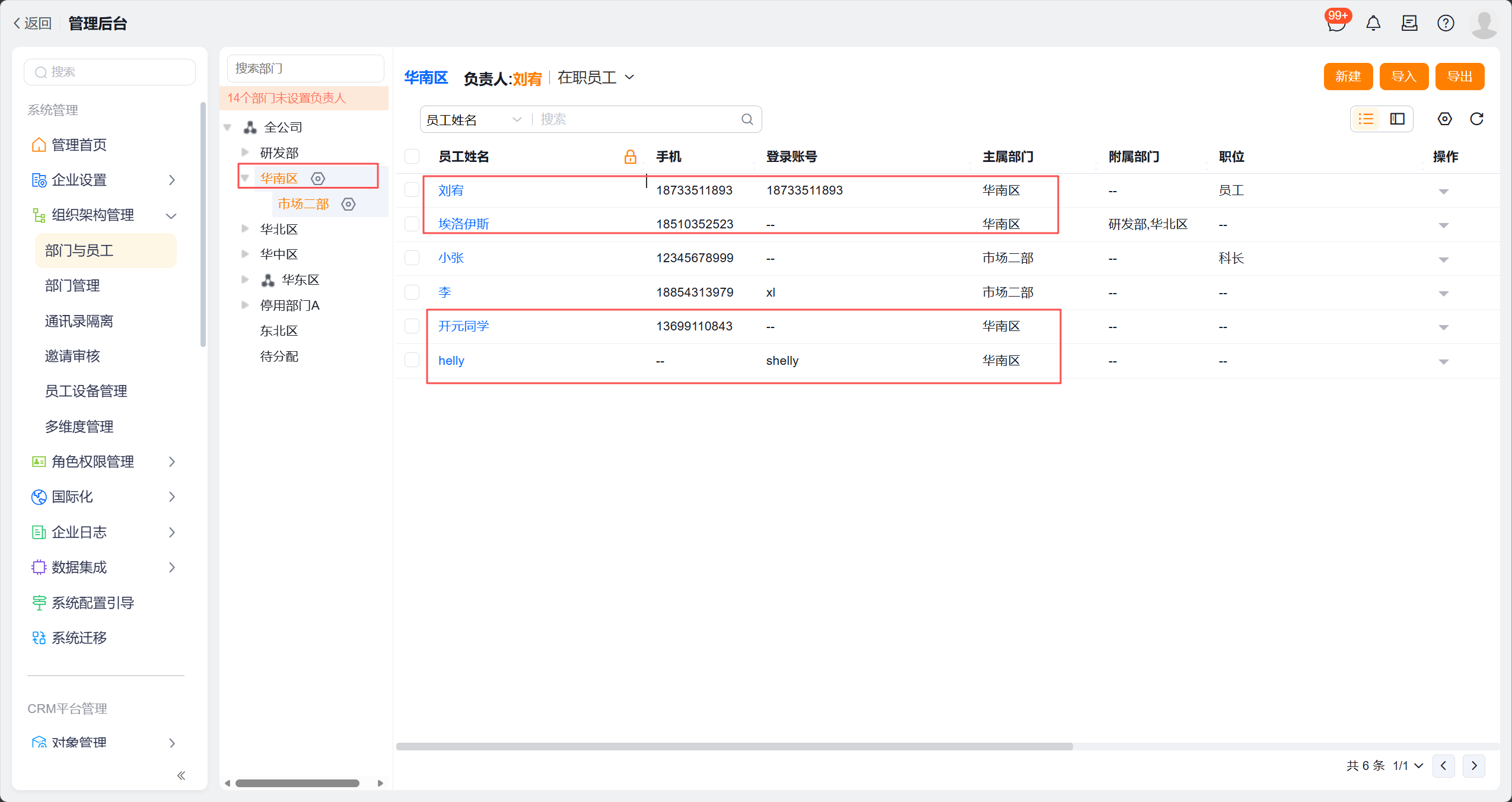Click the back arrow 返回
This screenshot has height=802, width=1512.
click(x=32, y=23)
